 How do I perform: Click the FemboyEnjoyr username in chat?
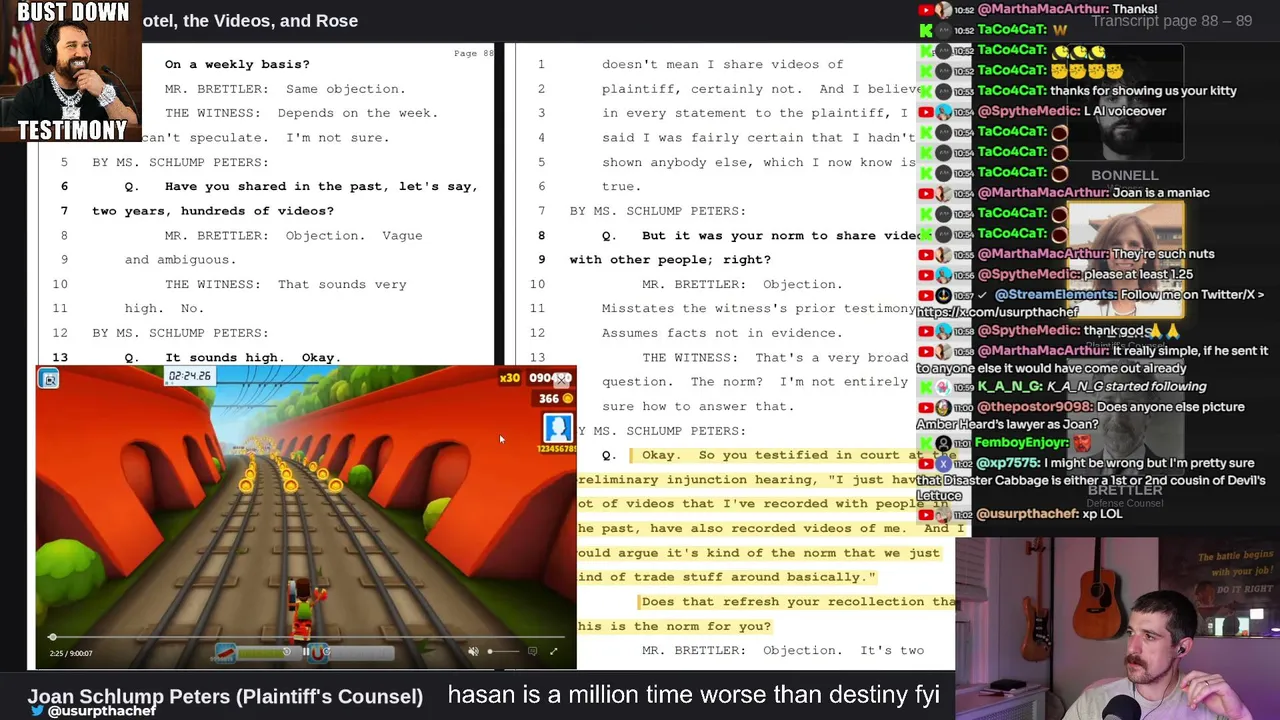pyautogui.click(x=1023, y=443)
